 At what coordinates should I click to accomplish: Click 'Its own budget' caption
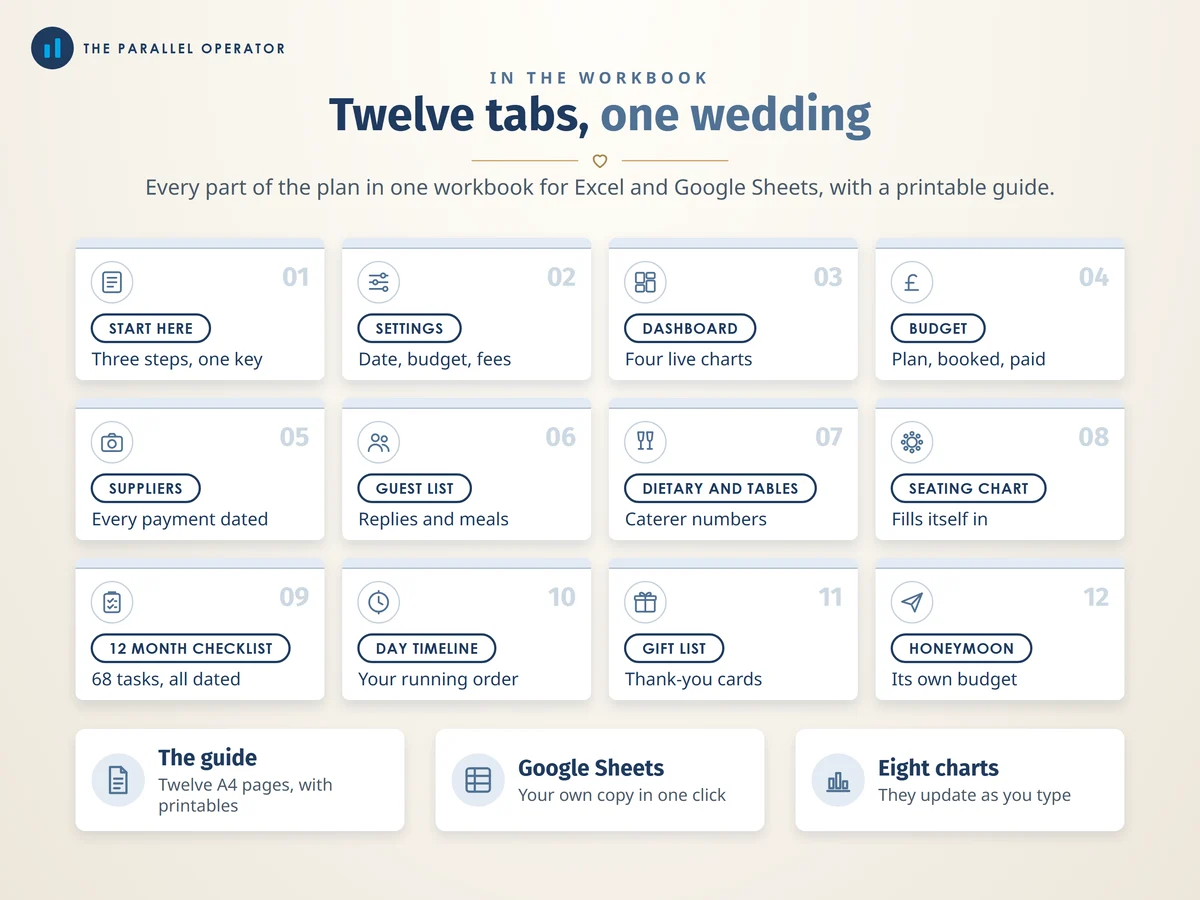[x=954, y=679]
